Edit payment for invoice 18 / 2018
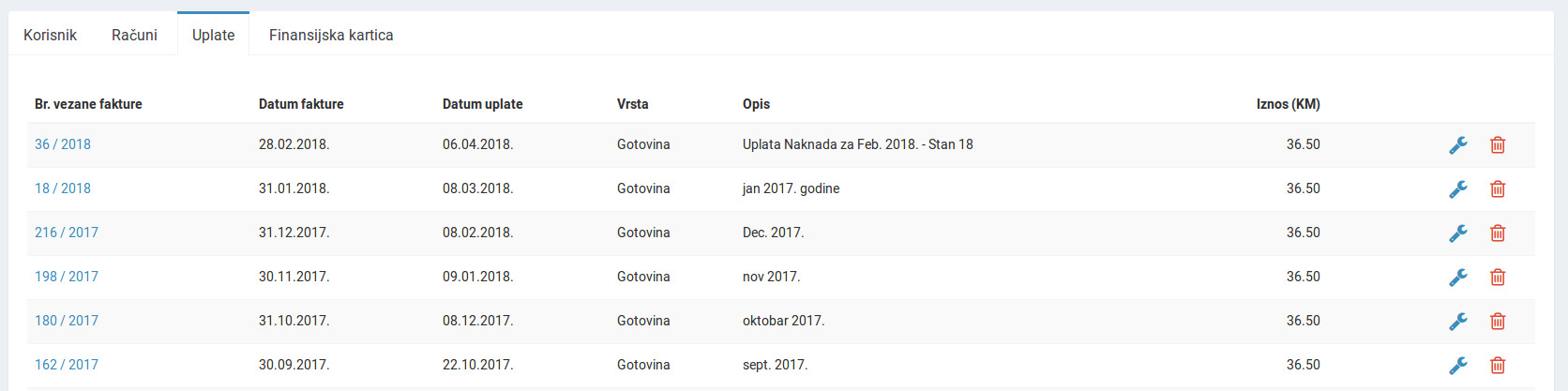This screenshot has height=391, width=1568. 1458,189
